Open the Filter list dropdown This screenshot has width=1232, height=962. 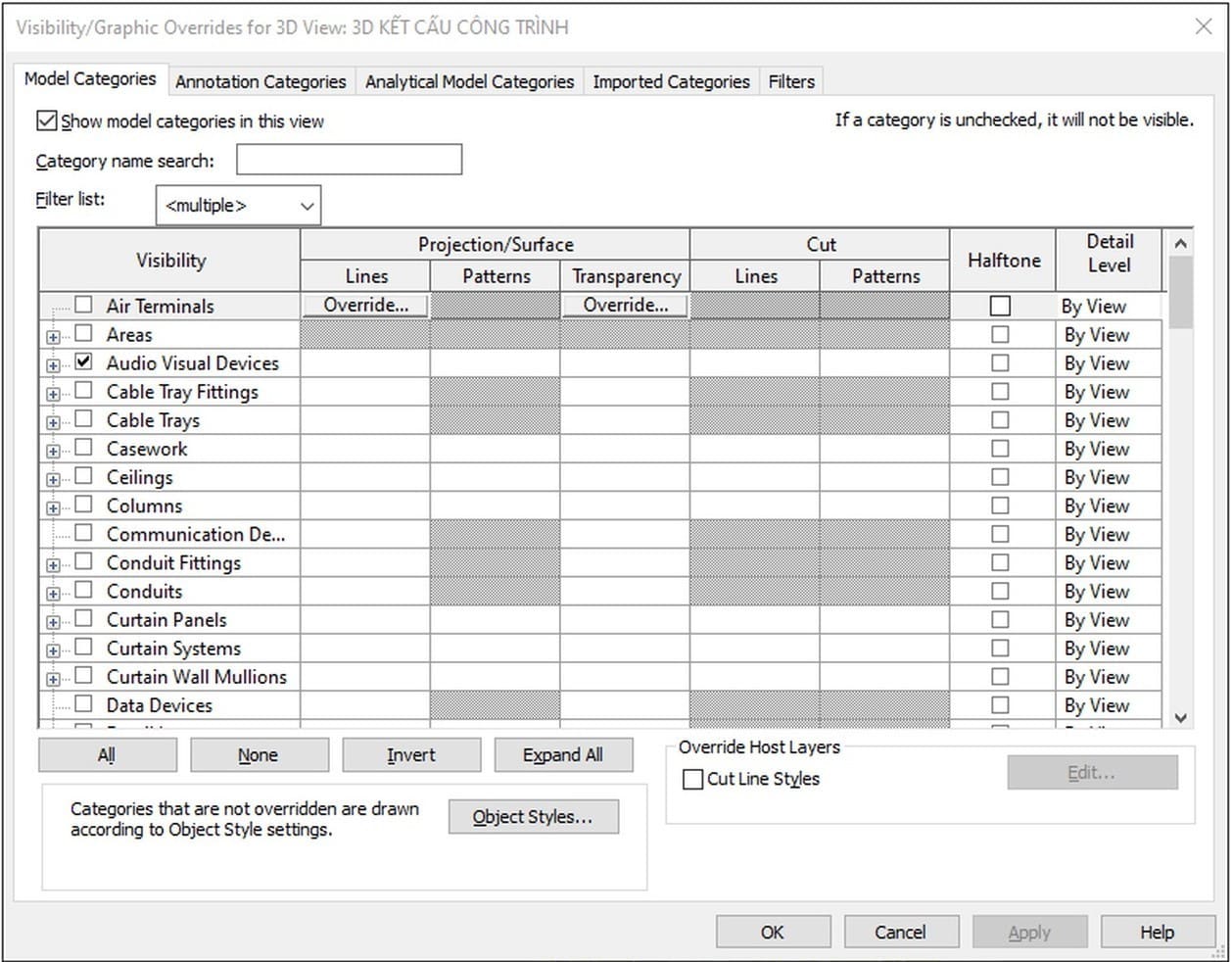click(238, 206)
